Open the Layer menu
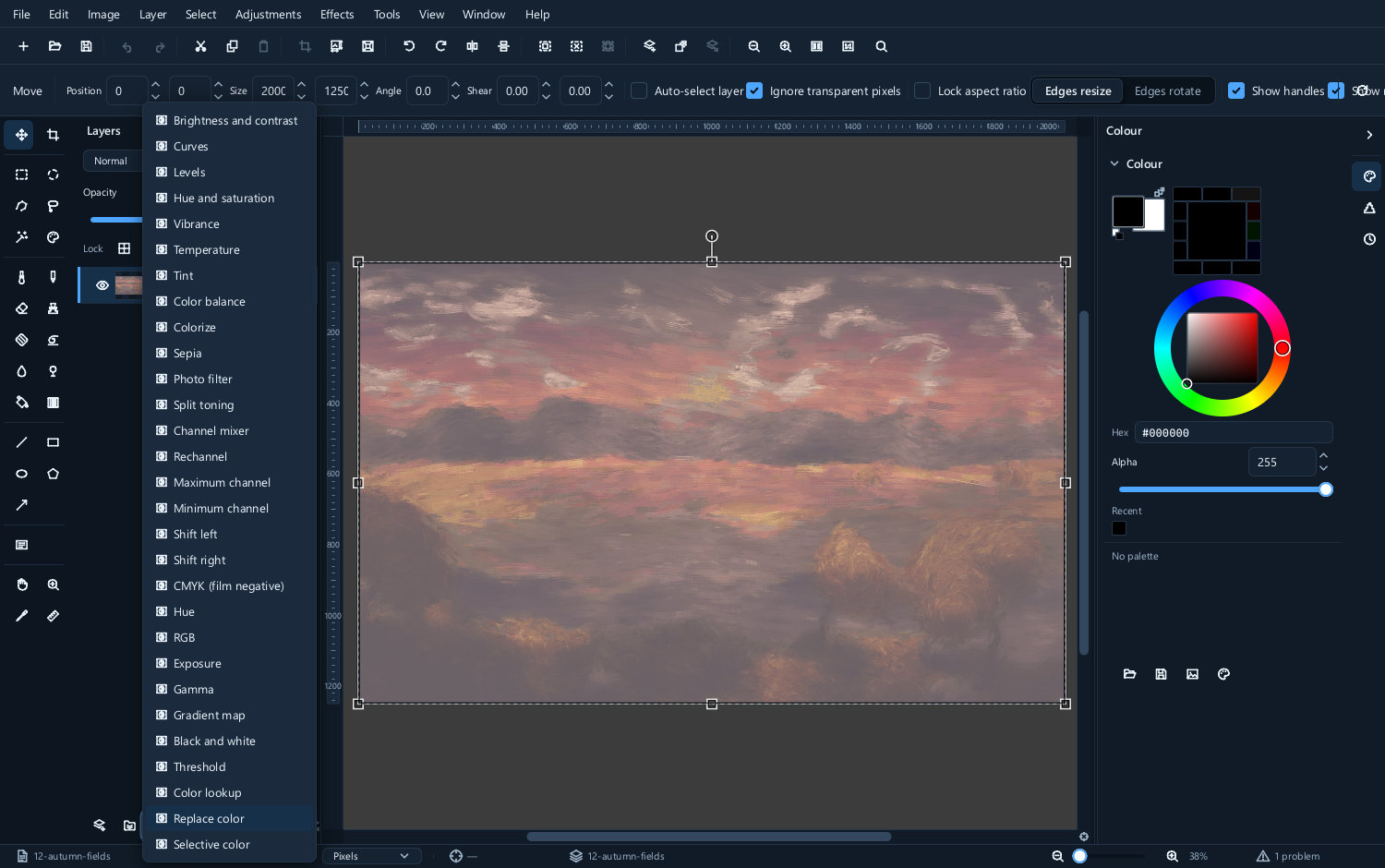The height and width of the screenshot is (868, 1385). point(152,14)
